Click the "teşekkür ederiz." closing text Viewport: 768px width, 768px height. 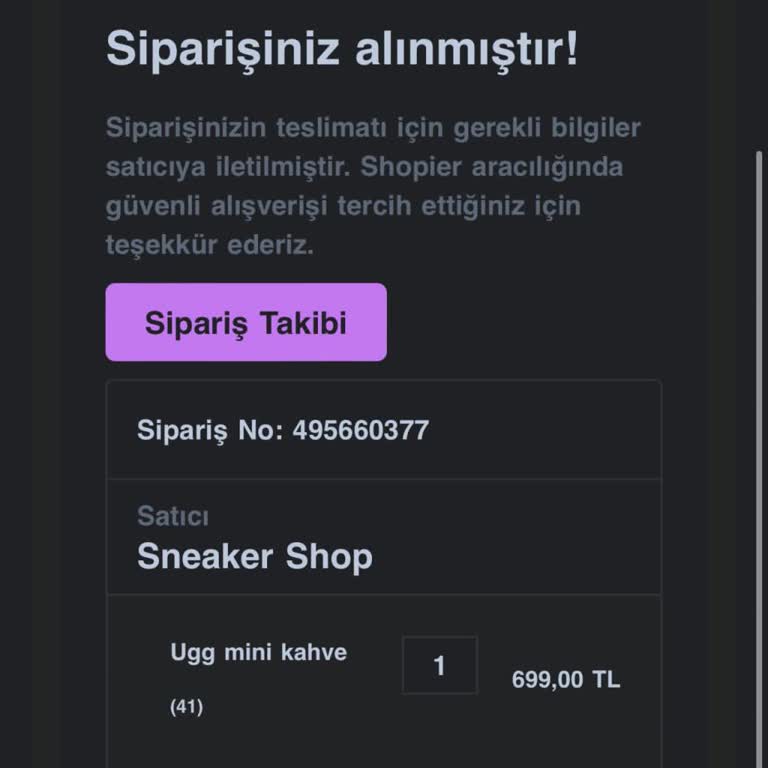pos(210,245)
